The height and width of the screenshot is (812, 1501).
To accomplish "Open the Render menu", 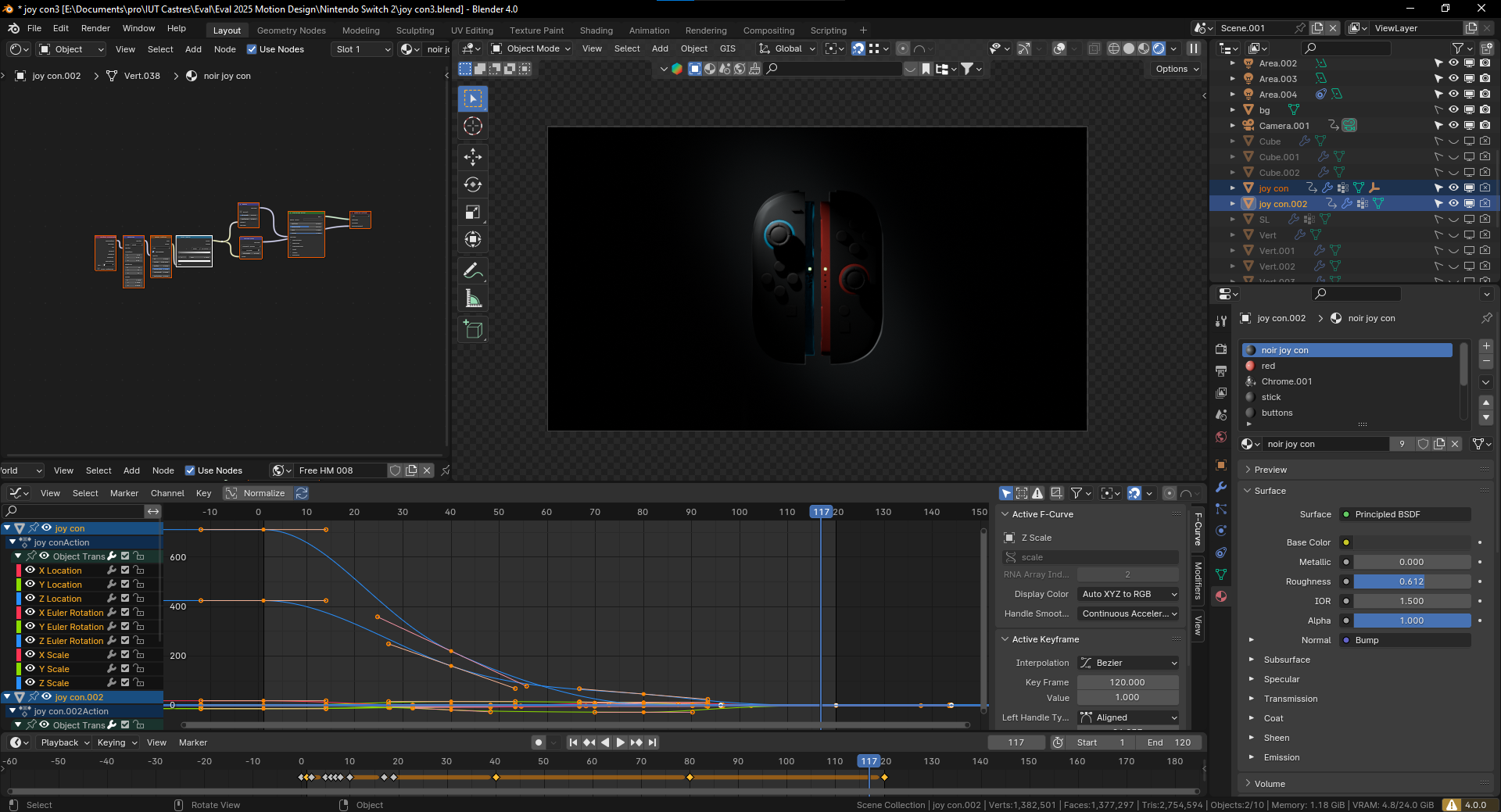I will point(95,28).
